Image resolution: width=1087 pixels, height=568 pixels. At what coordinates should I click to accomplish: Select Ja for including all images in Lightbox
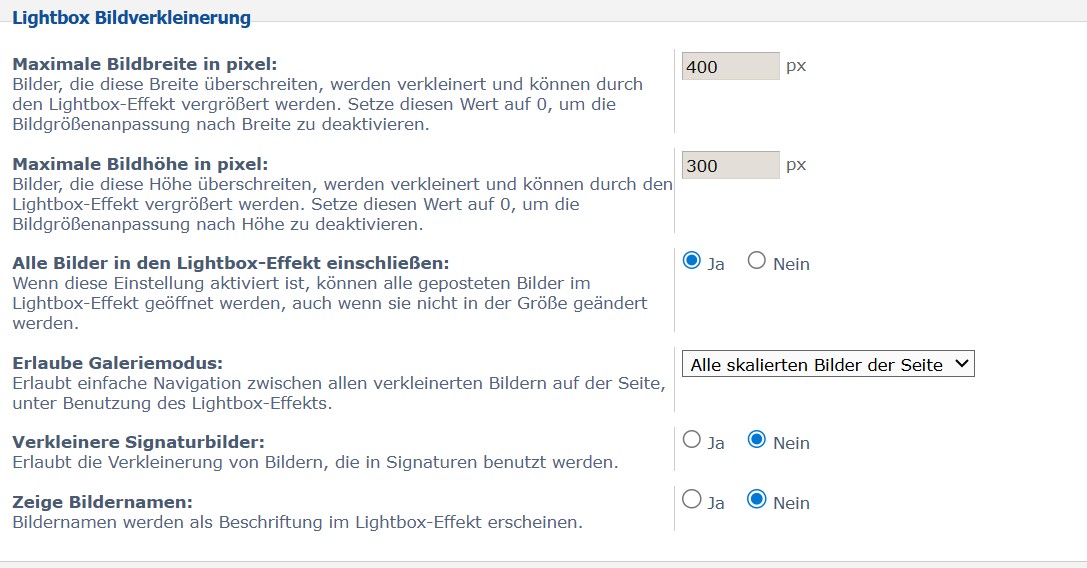(x=691, y=261)
